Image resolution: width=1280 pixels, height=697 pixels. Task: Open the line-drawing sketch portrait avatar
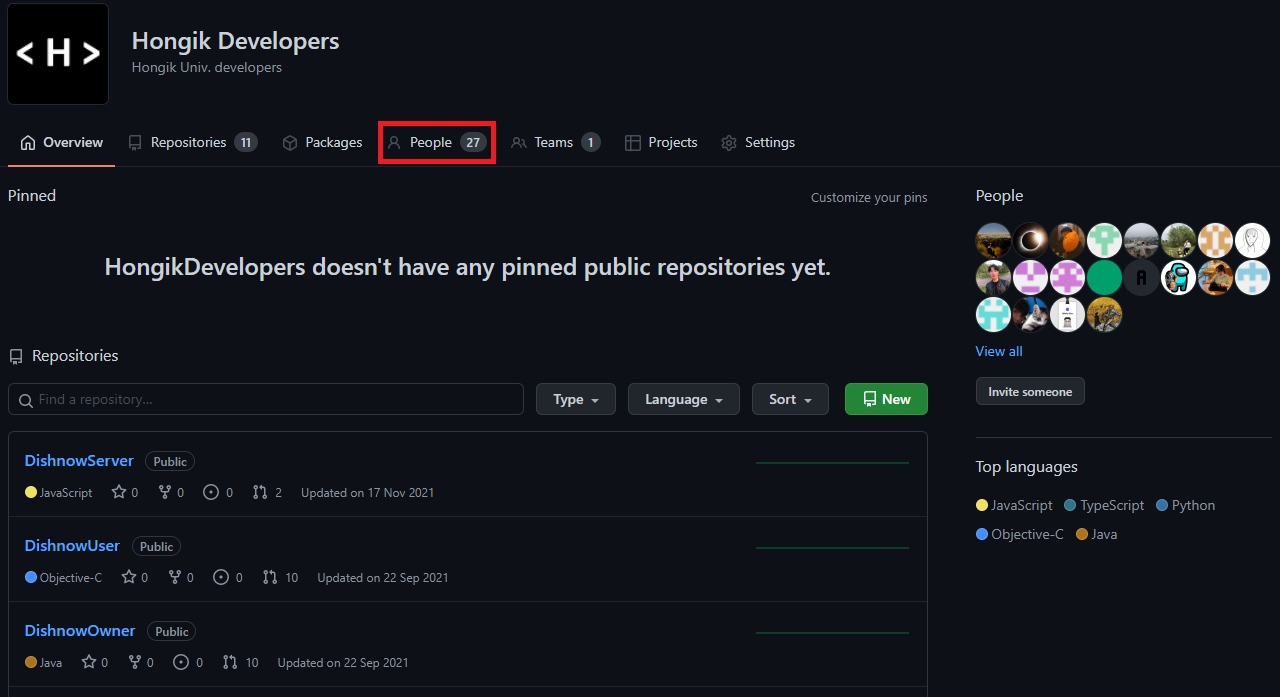(1252, 240)
